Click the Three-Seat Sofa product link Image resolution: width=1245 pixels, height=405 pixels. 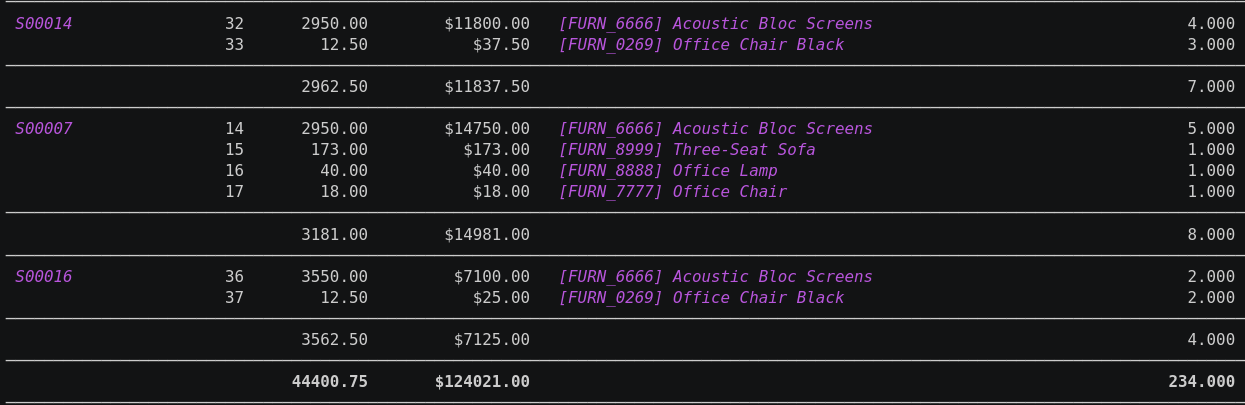tap(686, 150)
